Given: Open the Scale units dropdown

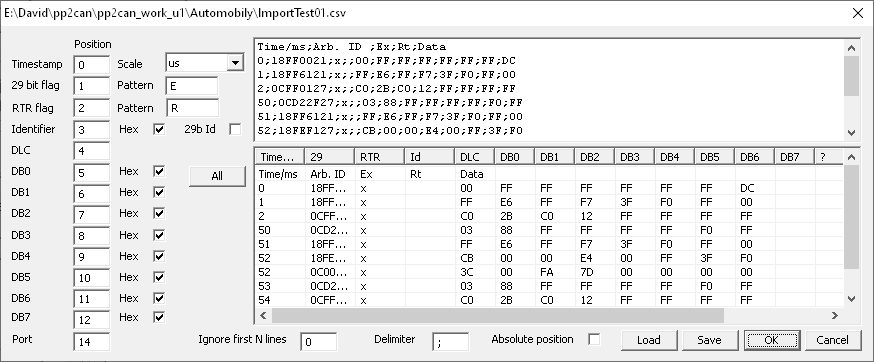Looking at the screenshot, I should (x=235, y=63).
